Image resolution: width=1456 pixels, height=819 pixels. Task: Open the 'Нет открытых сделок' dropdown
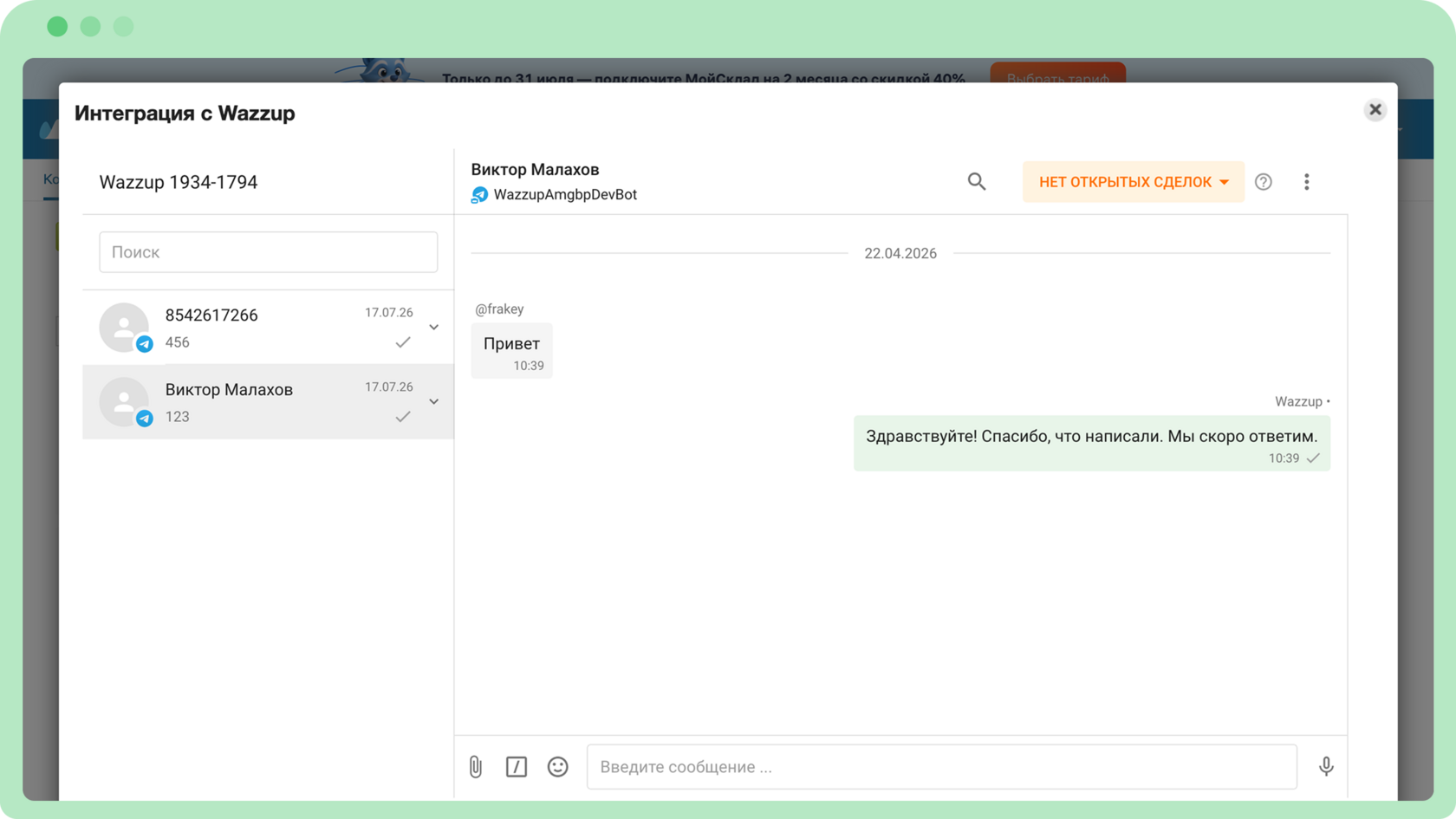(x=1133, y=182)
